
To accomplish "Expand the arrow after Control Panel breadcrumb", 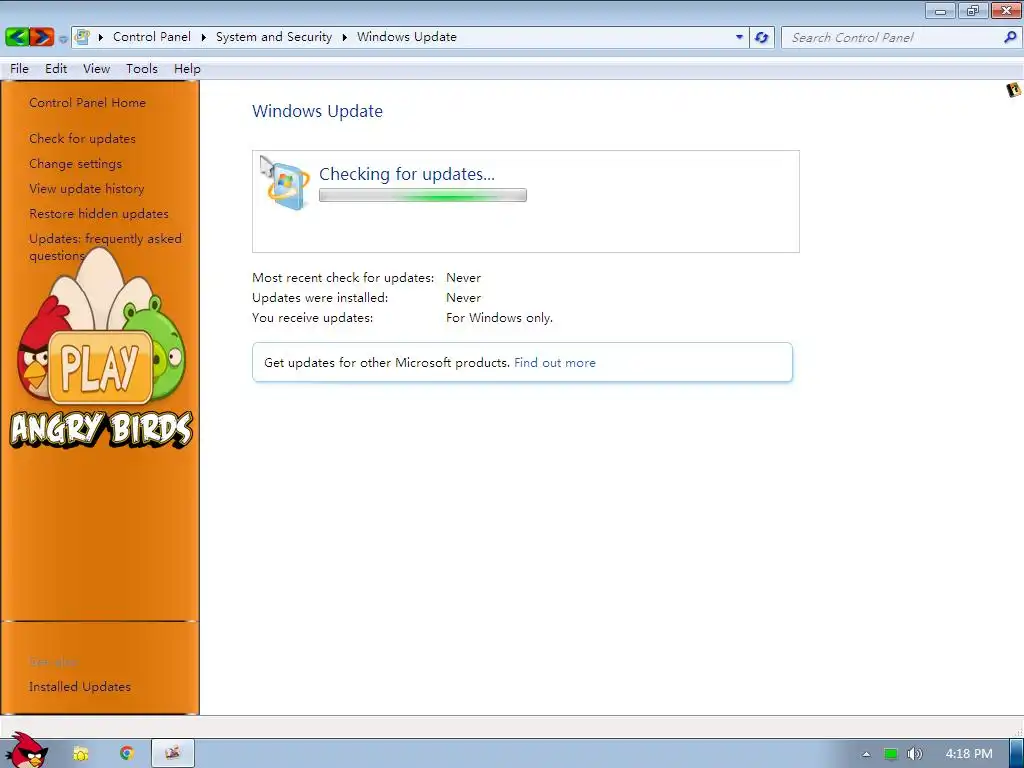I will [x=203, y=37].
